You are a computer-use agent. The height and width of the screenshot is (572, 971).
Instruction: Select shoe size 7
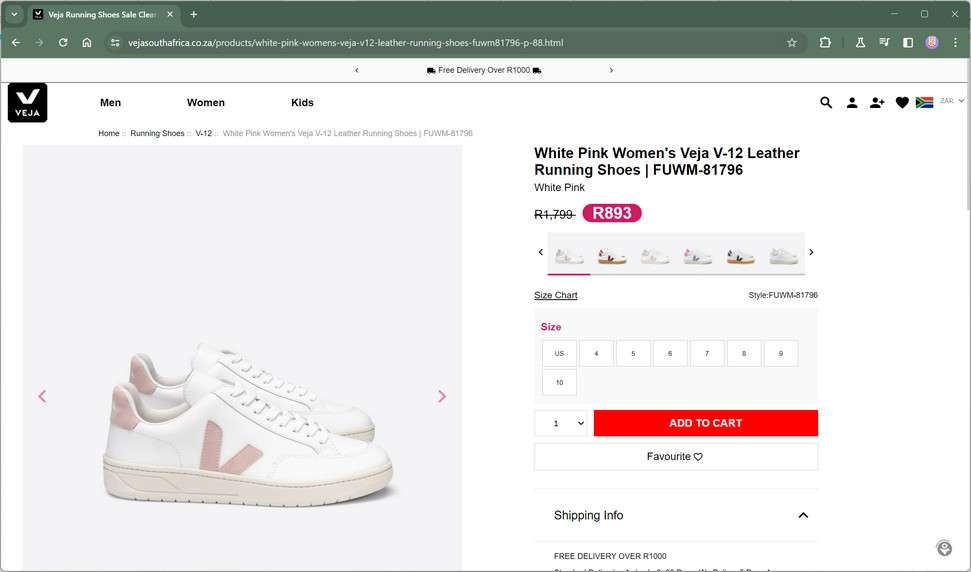click(707, 353)
